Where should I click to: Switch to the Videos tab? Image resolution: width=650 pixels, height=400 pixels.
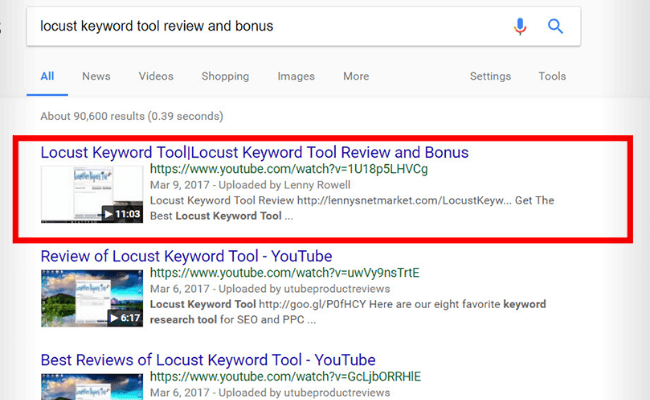156,76
